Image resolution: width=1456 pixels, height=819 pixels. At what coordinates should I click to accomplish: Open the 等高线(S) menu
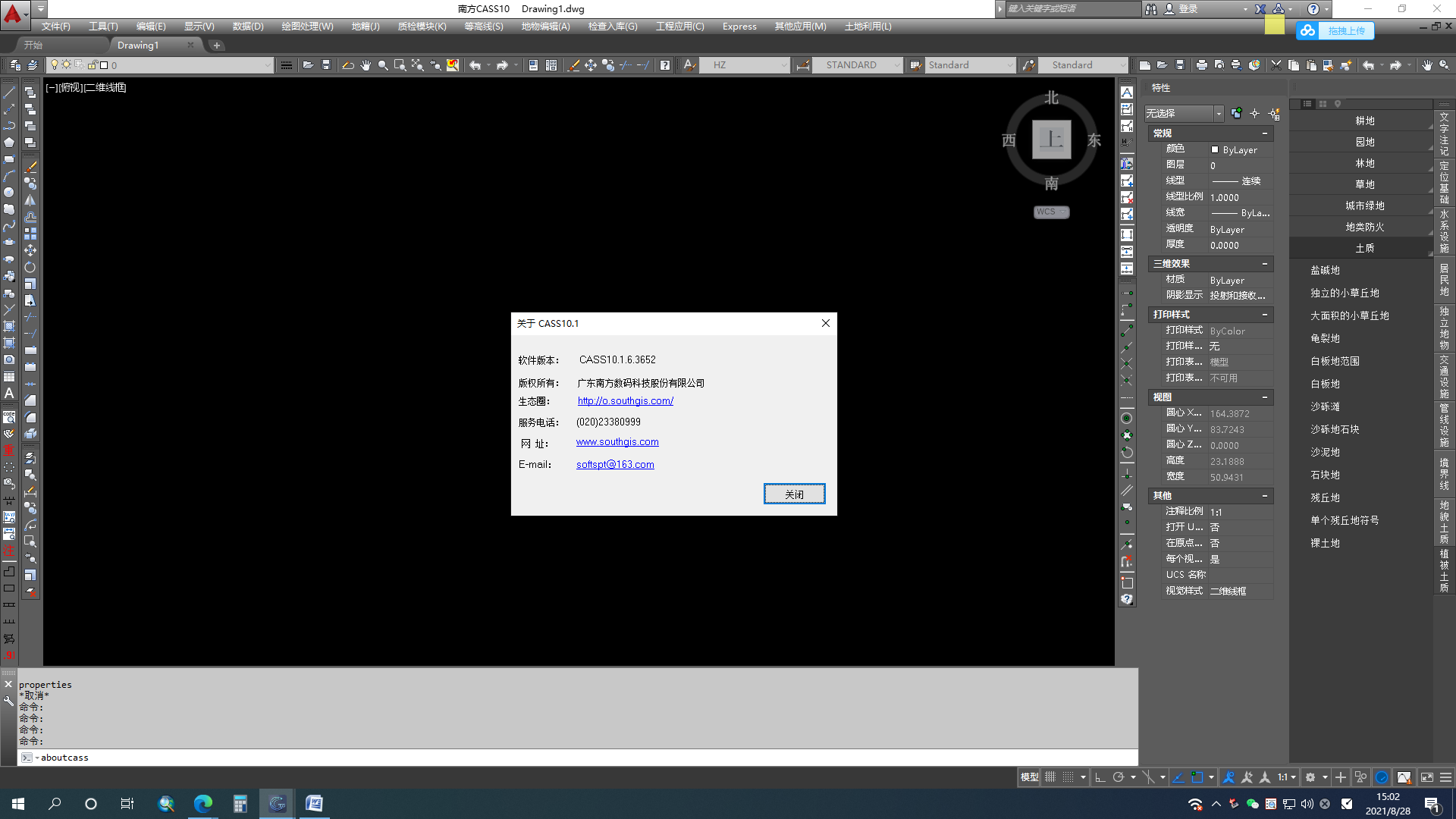coord(484,27)
